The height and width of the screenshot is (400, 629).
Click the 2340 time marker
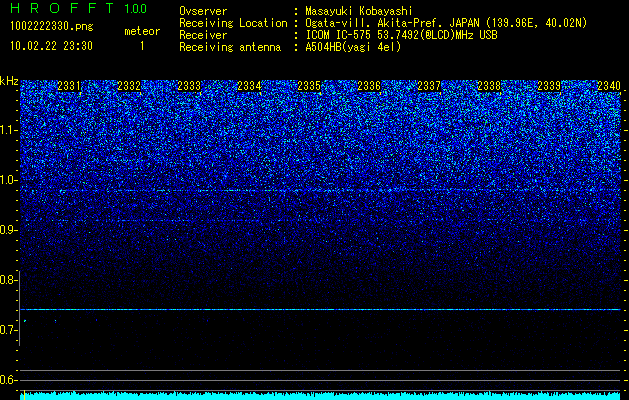(609, 86)
